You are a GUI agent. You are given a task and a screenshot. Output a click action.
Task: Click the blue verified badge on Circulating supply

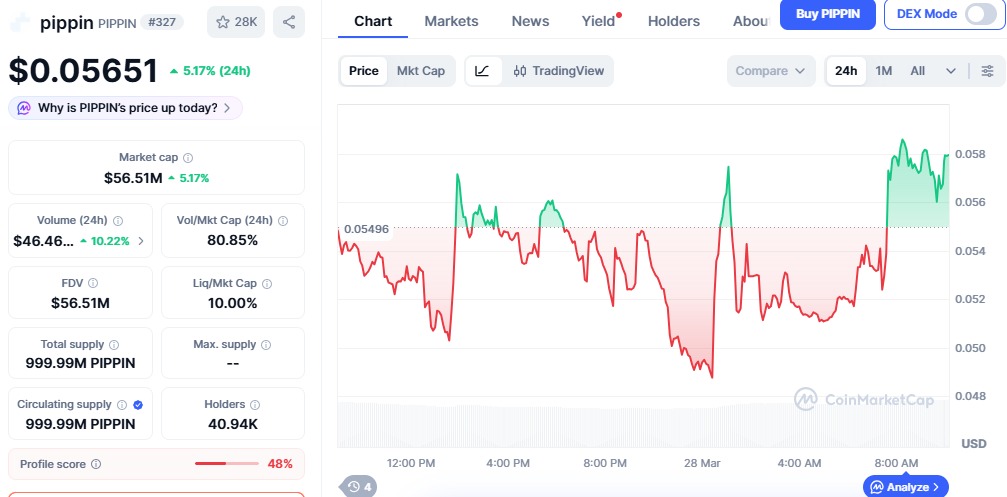click(138, 405)
